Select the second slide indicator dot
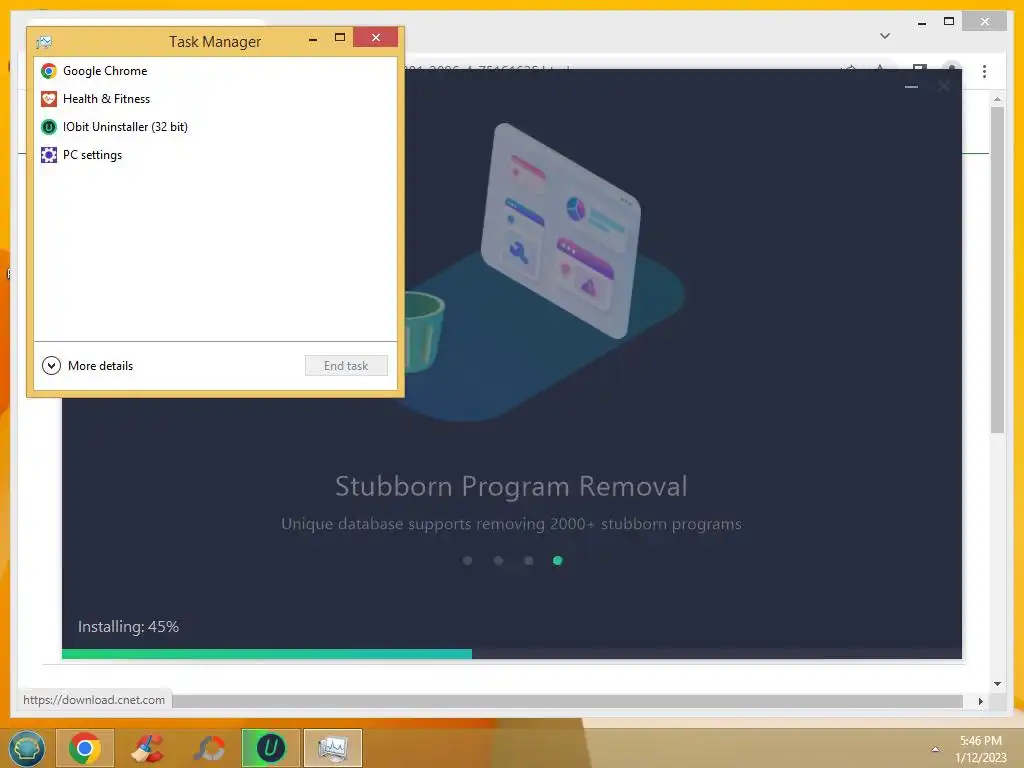Screen dimensions: 1024x768 [x=498, y=560]
